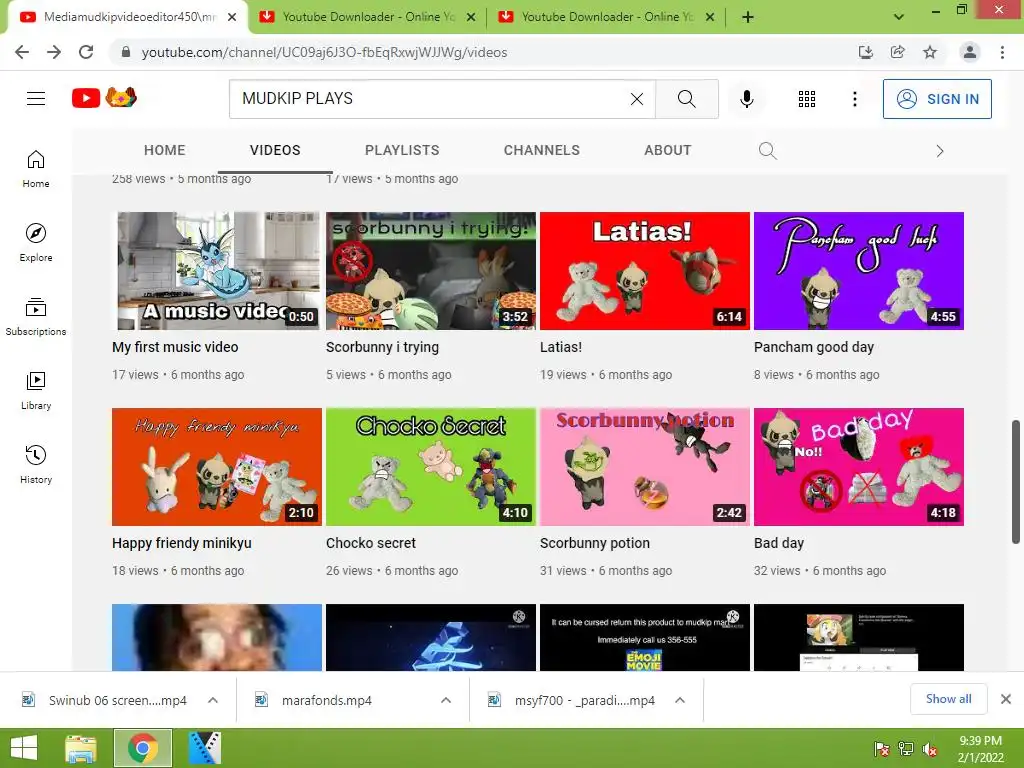Open 'Happy friendy minikyu' title link
The image size is (1024, 768).
tap(182, 543)
